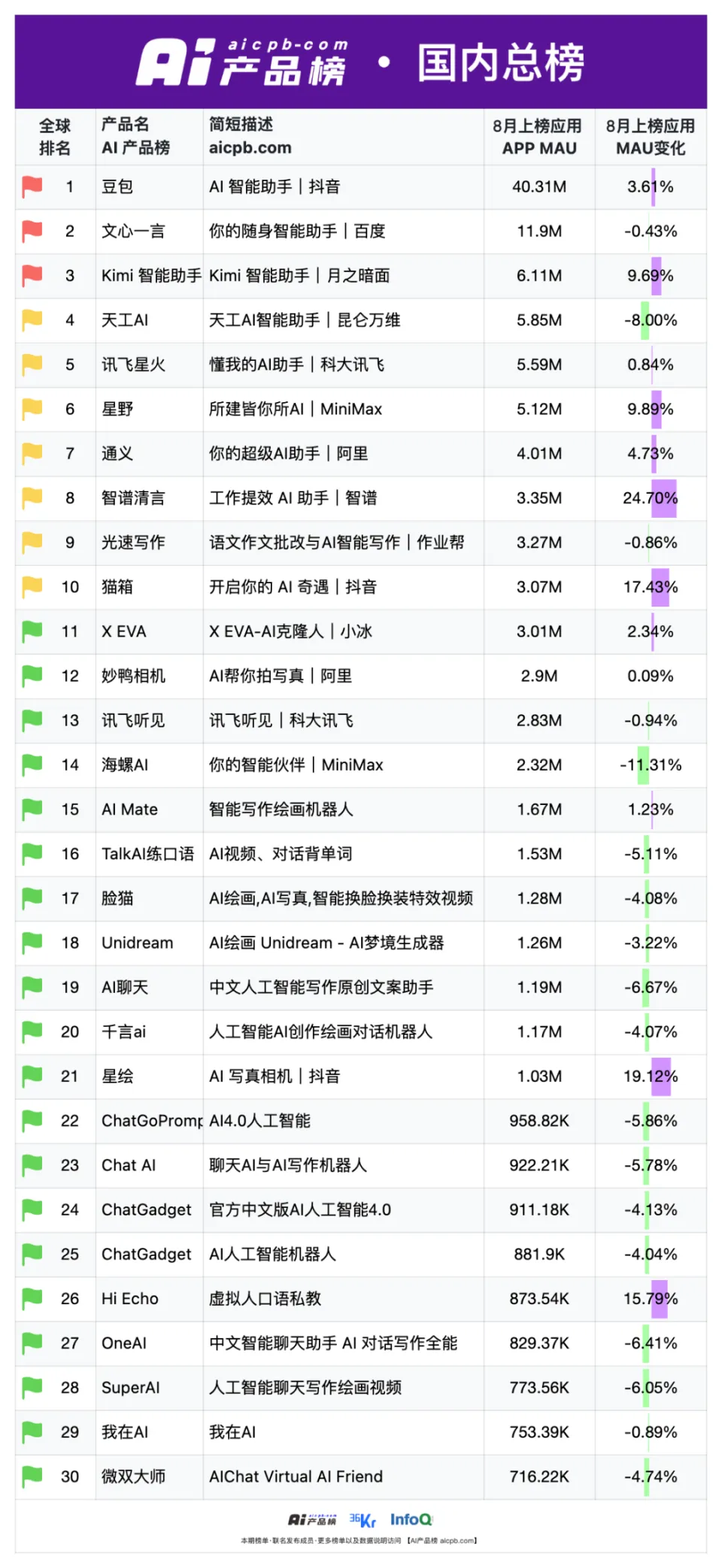Click the purple bar for 智谱清言's 24.70%
Screen dimensions: 722x1568
pos(664,498)
